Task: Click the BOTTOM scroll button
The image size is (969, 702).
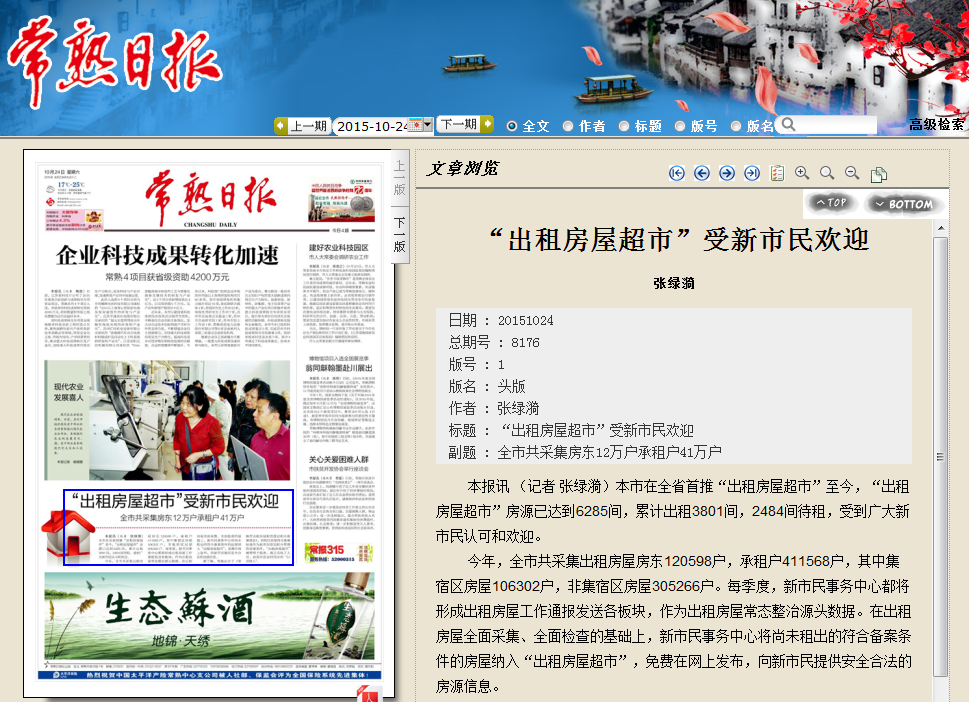Action: (x=902, y=203)
